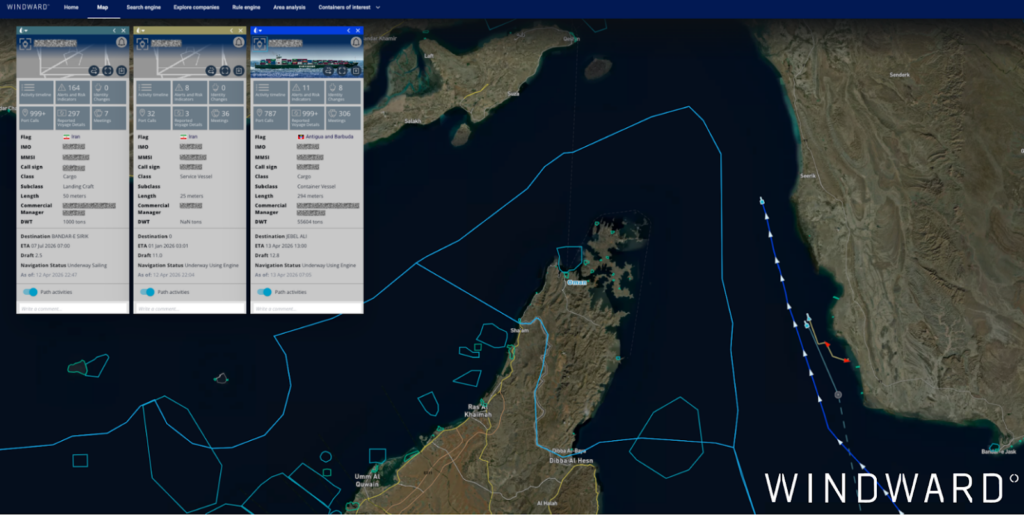
Task: Toggle Path activities on the Container Vessel panel
Action: tap(264, 292)
